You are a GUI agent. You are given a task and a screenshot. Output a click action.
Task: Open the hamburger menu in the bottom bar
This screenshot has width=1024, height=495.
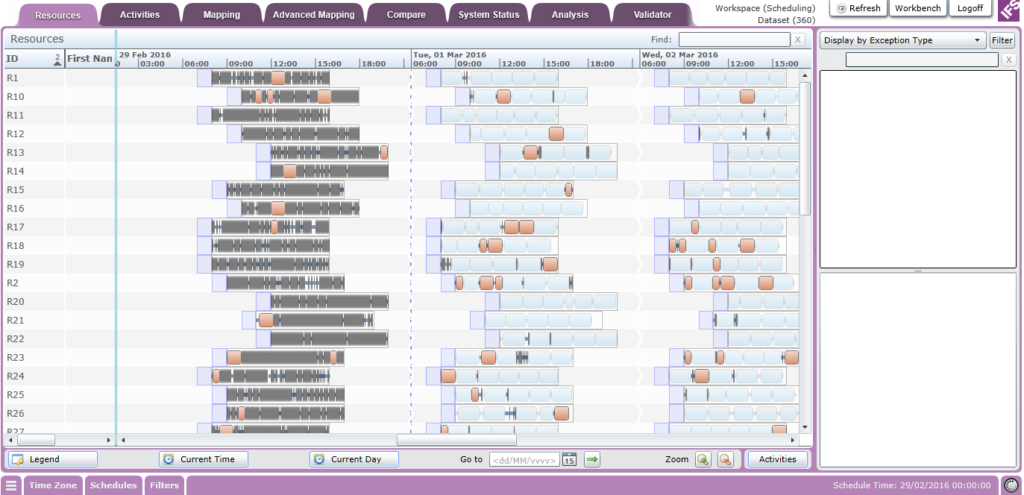pyautogui.click(x=12, y=485)
